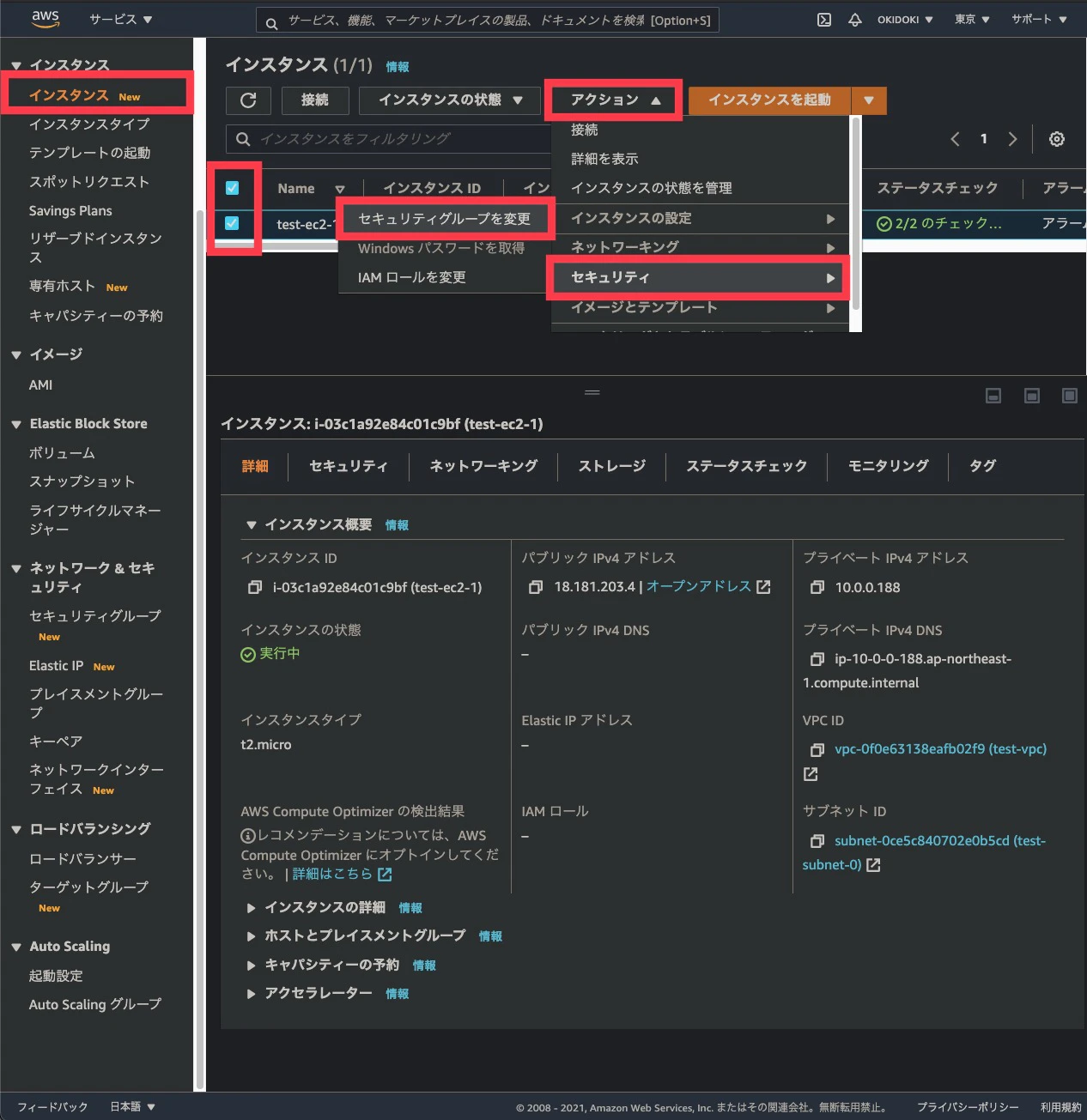Select セキュリティグループを変更 submenu item
Screen dimensions: 1087x1120
pyautogui.click(x=445, y=219)
